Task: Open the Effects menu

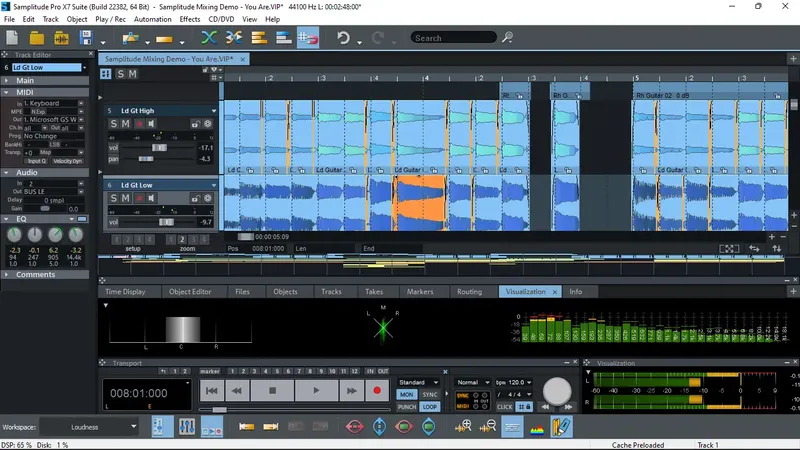Action: coord(190,19)
